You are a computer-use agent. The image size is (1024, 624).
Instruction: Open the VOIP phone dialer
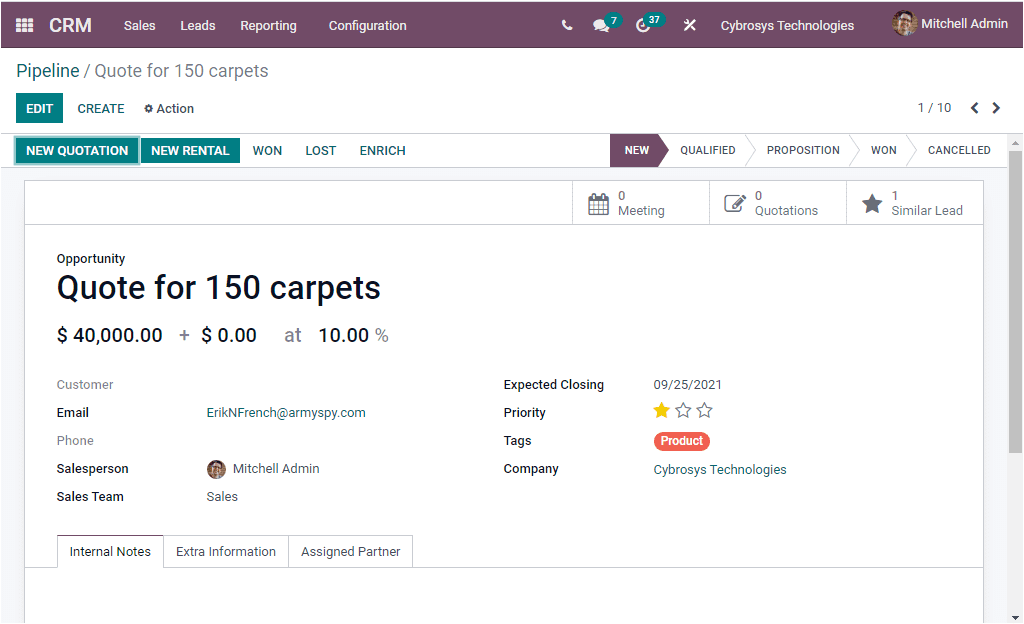[566, 25]
